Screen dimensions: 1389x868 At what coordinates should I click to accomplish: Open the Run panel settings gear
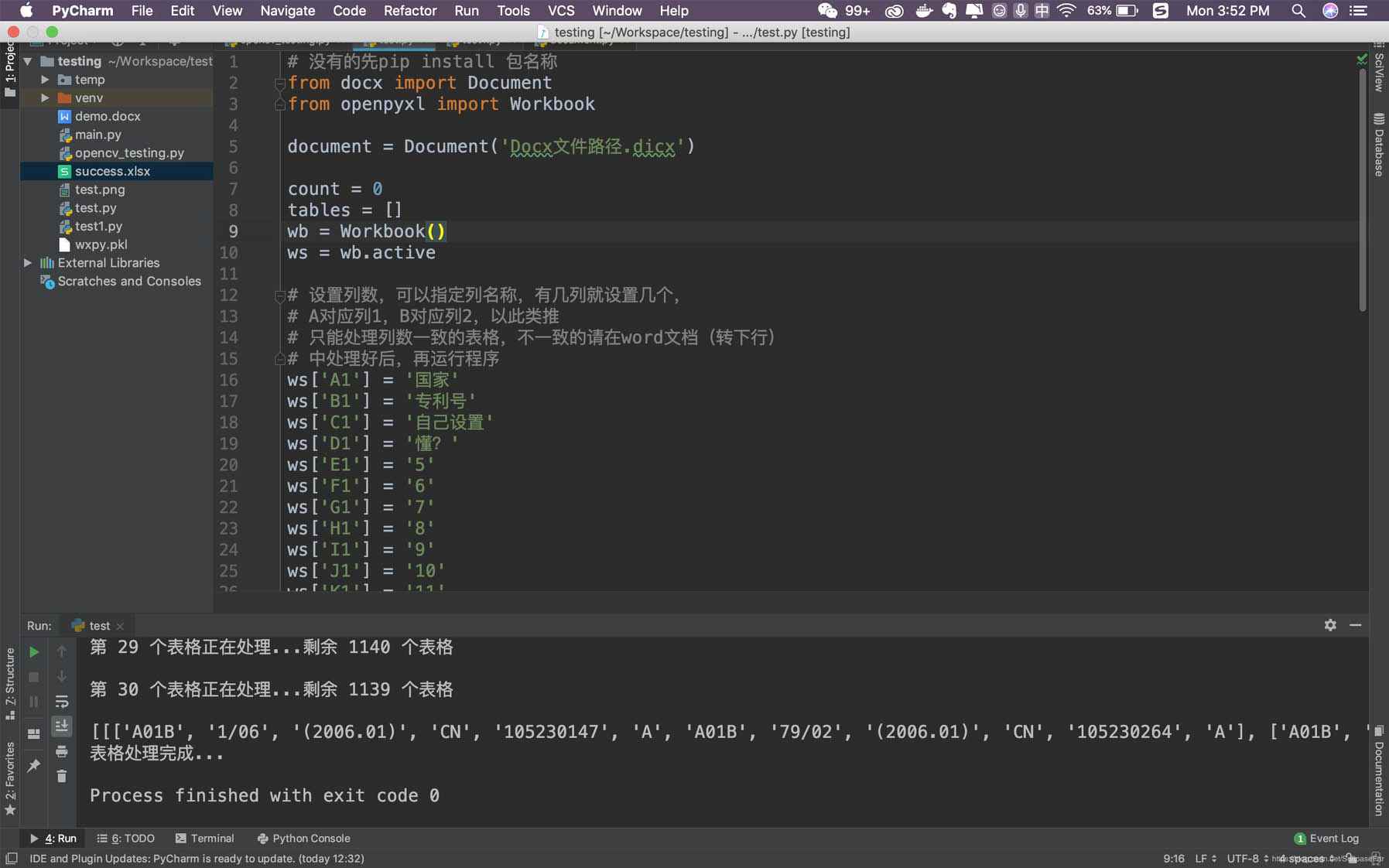coord(1330,625)
